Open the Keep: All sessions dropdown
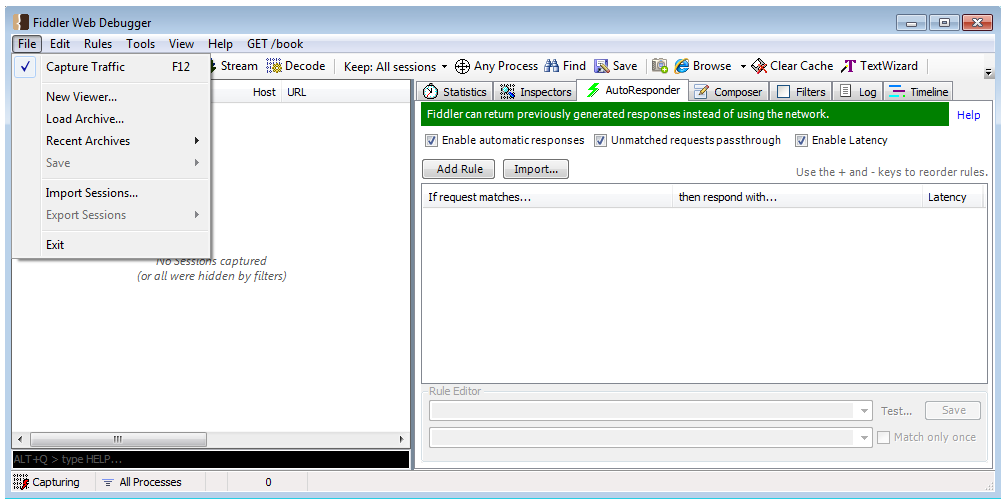 [395, 66]
